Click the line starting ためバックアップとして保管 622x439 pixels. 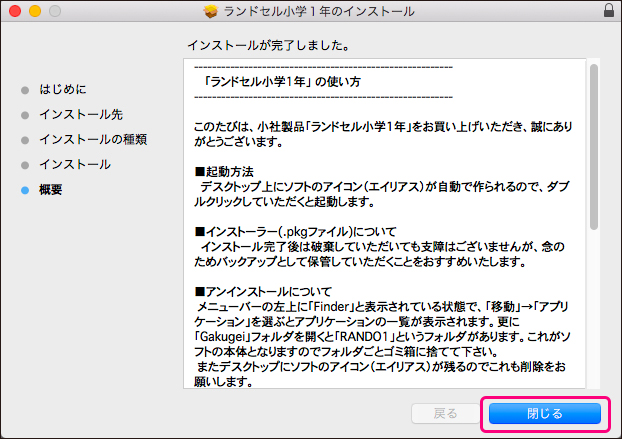coord(360,262)
